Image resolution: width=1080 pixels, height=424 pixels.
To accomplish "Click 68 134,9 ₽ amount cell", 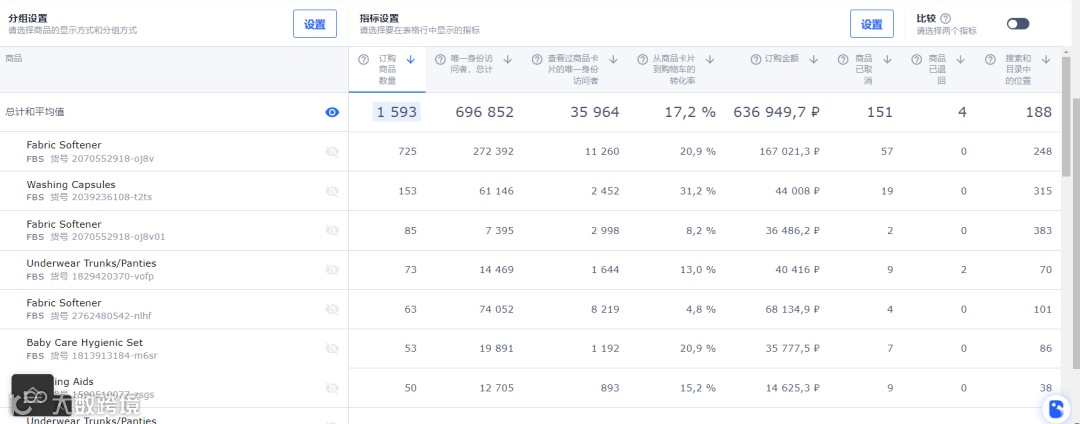I will point(792,309).
